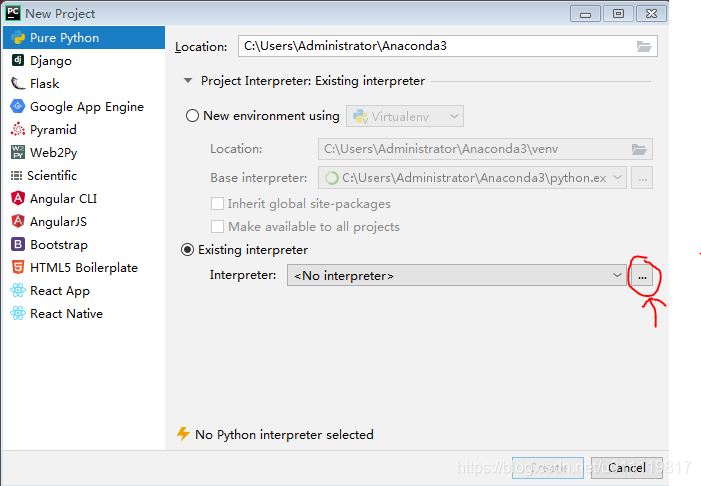Open the Base interpreter dropdown
701x486 pixels.
click(472, 178)
